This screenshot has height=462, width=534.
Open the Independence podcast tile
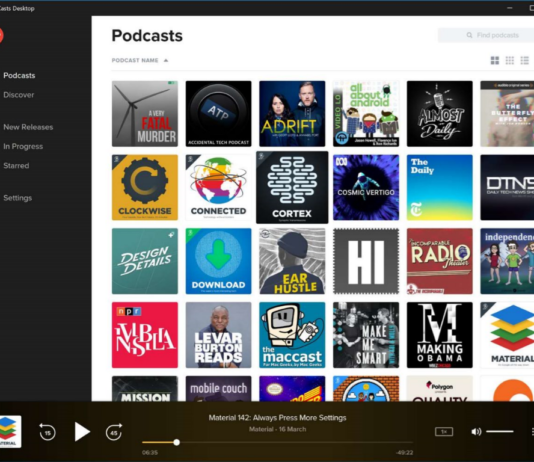coord(507,261)
